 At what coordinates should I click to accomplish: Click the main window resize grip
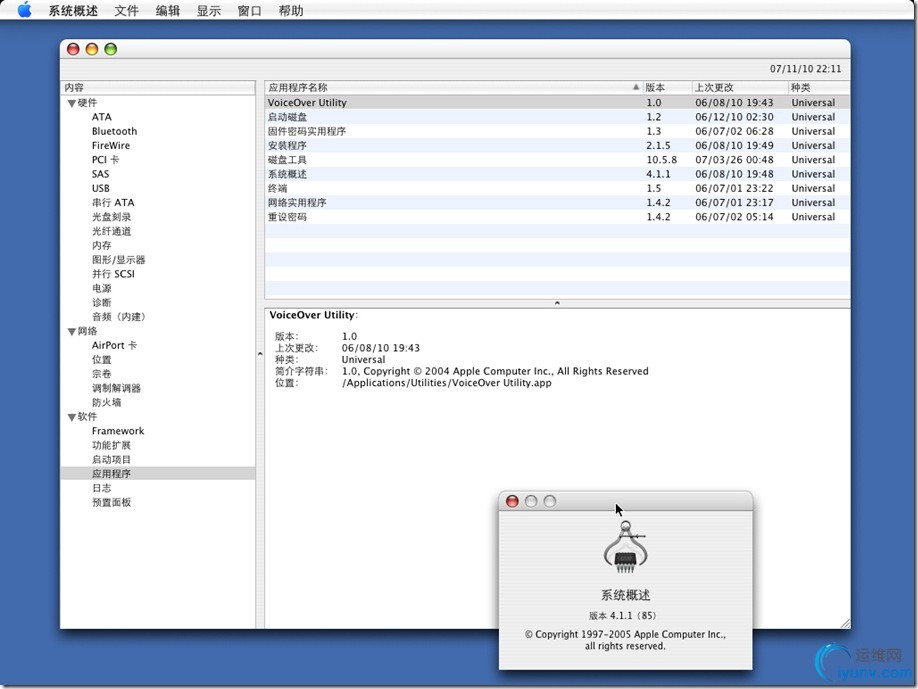click(x=845, y=623)
